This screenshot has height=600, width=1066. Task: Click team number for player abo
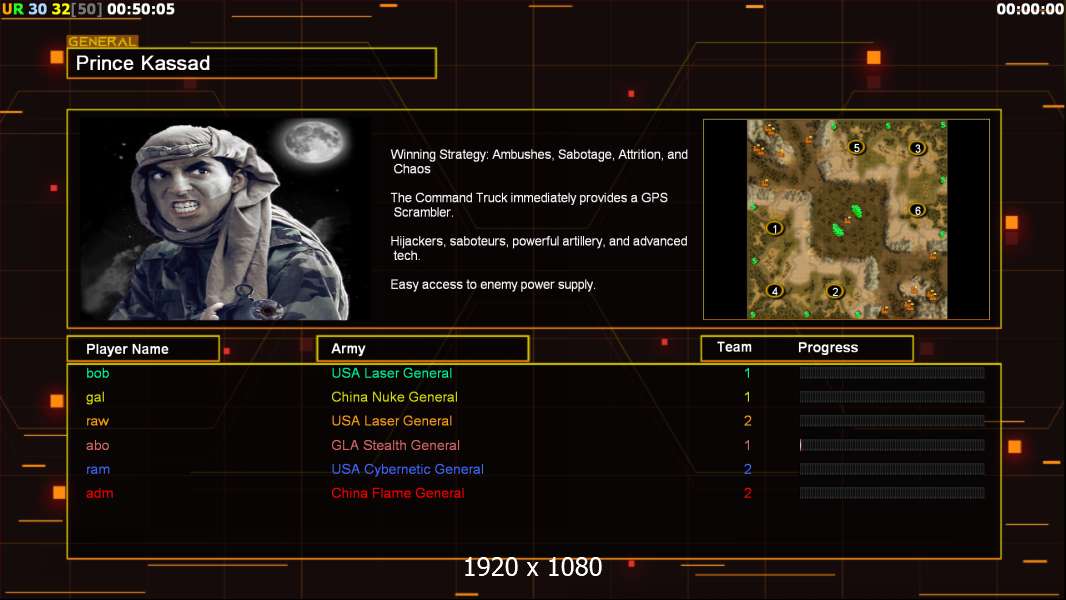(747, 445)
